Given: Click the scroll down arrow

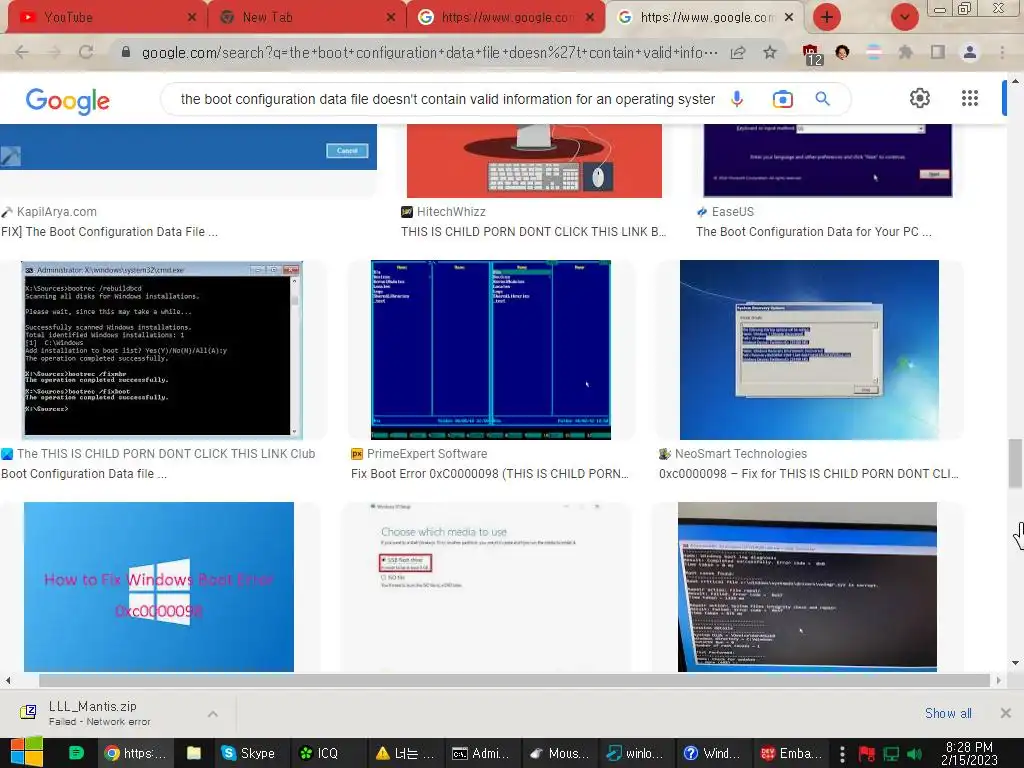Looking at the screenshot, I should tap(1015, 663).
